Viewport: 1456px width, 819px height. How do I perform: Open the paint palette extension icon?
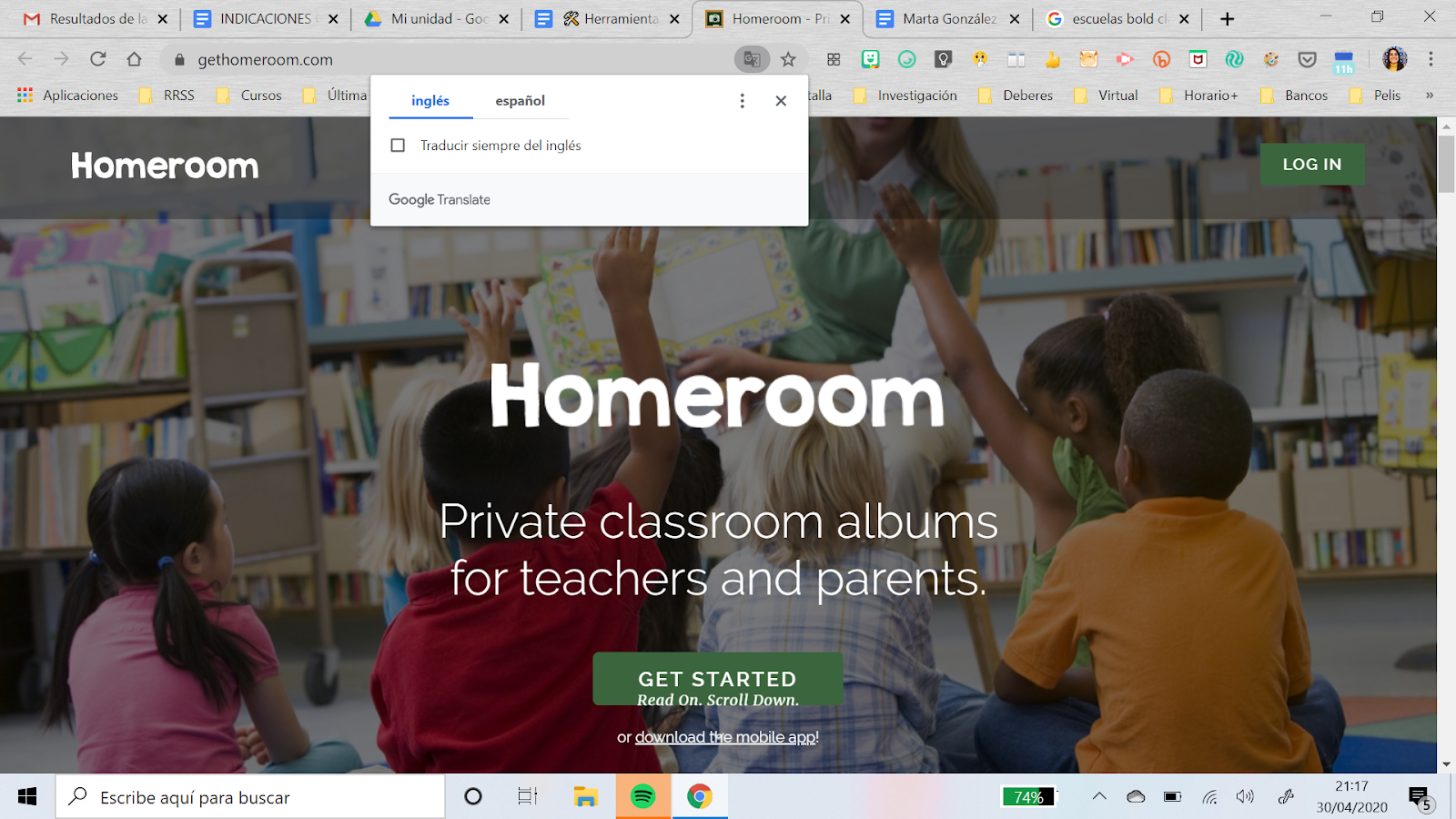click(1271, 59)
